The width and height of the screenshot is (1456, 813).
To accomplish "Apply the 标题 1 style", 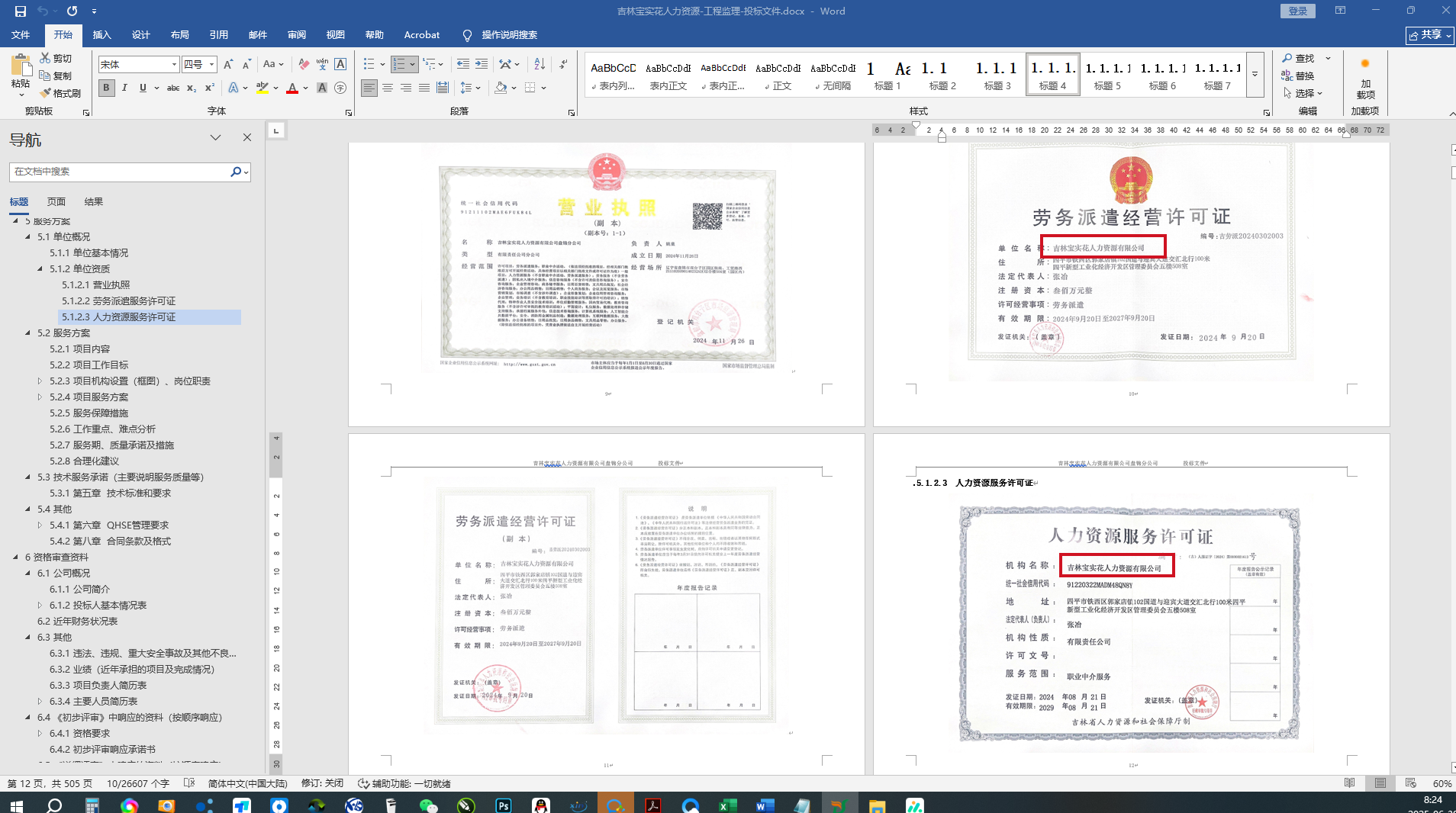I will [887, 75].
